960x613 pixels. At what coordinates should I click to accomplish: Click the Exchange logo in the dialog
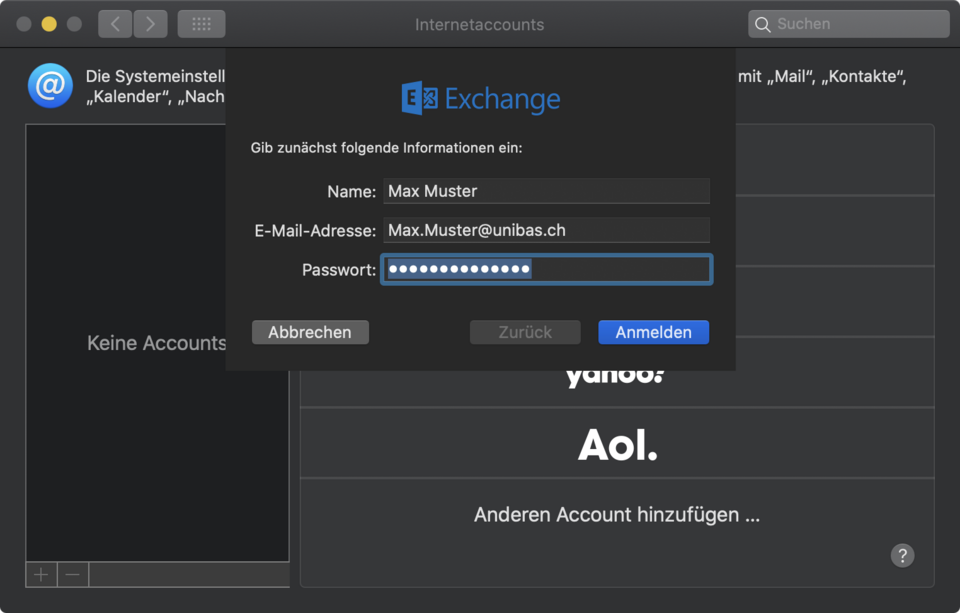point(480,99)
